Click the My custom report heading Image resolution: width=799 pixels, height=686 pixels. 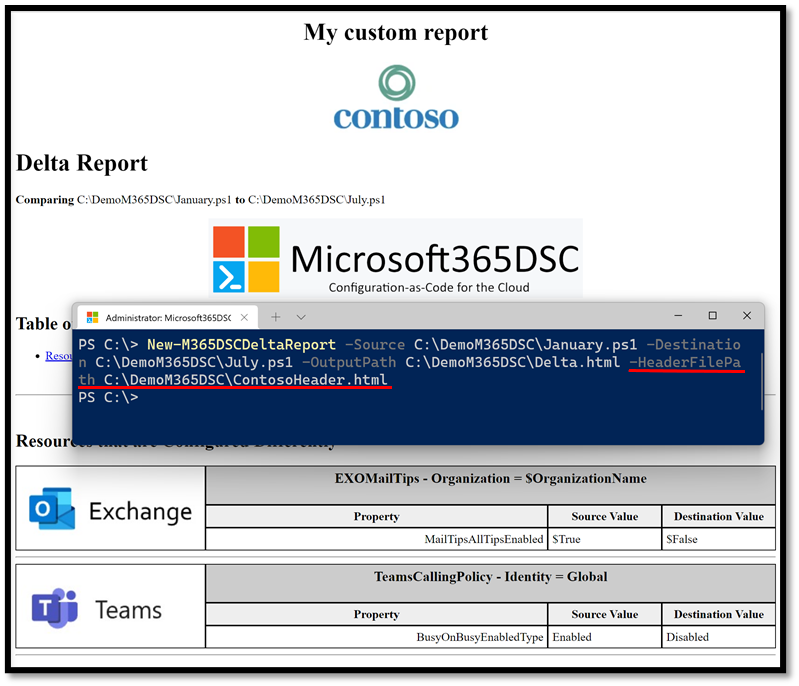(396, 32)
